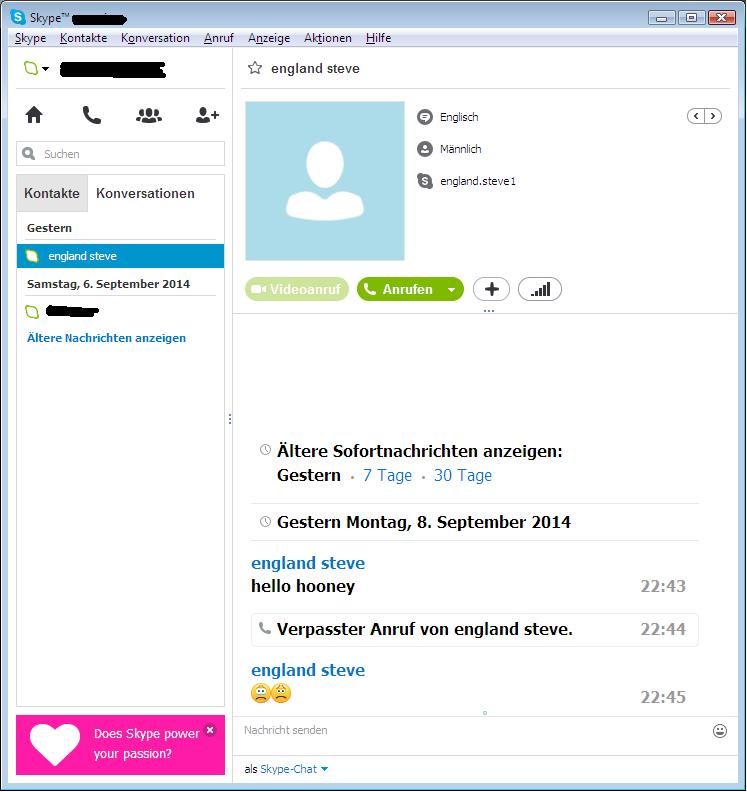
Task: Select england steve conversation in list
Action: 120,256
